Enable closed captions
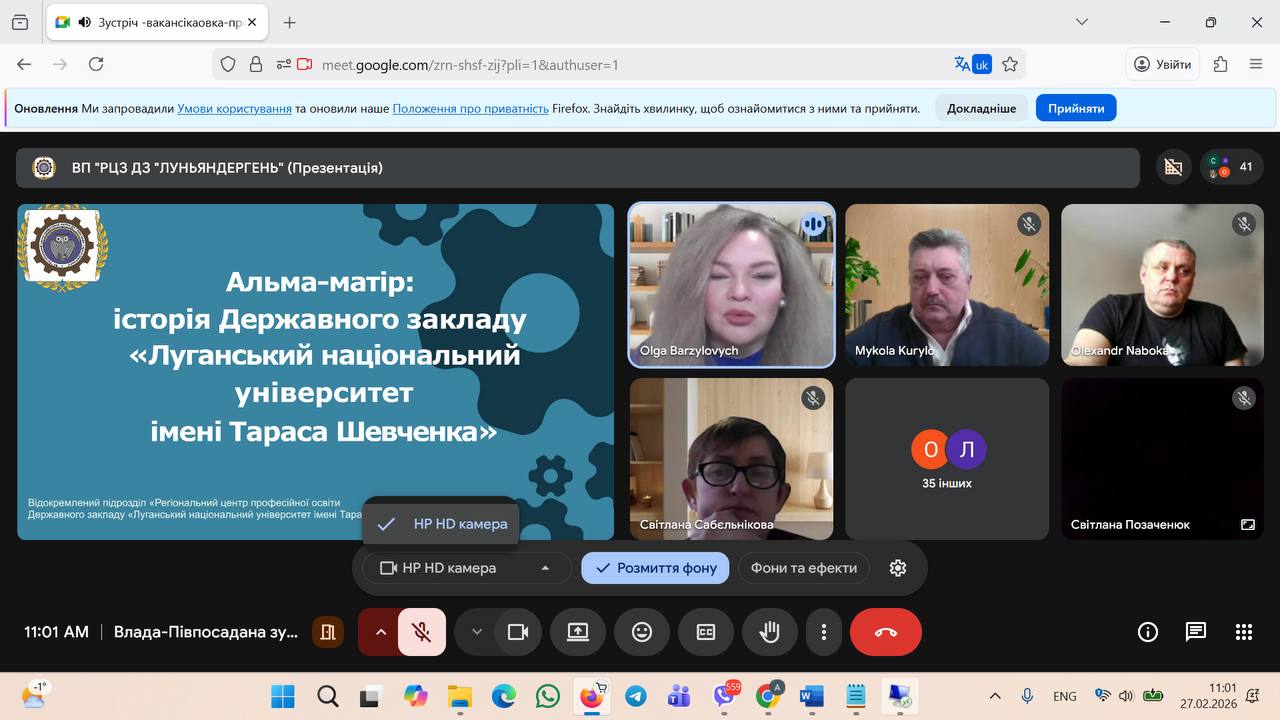 tap(706, 632)
